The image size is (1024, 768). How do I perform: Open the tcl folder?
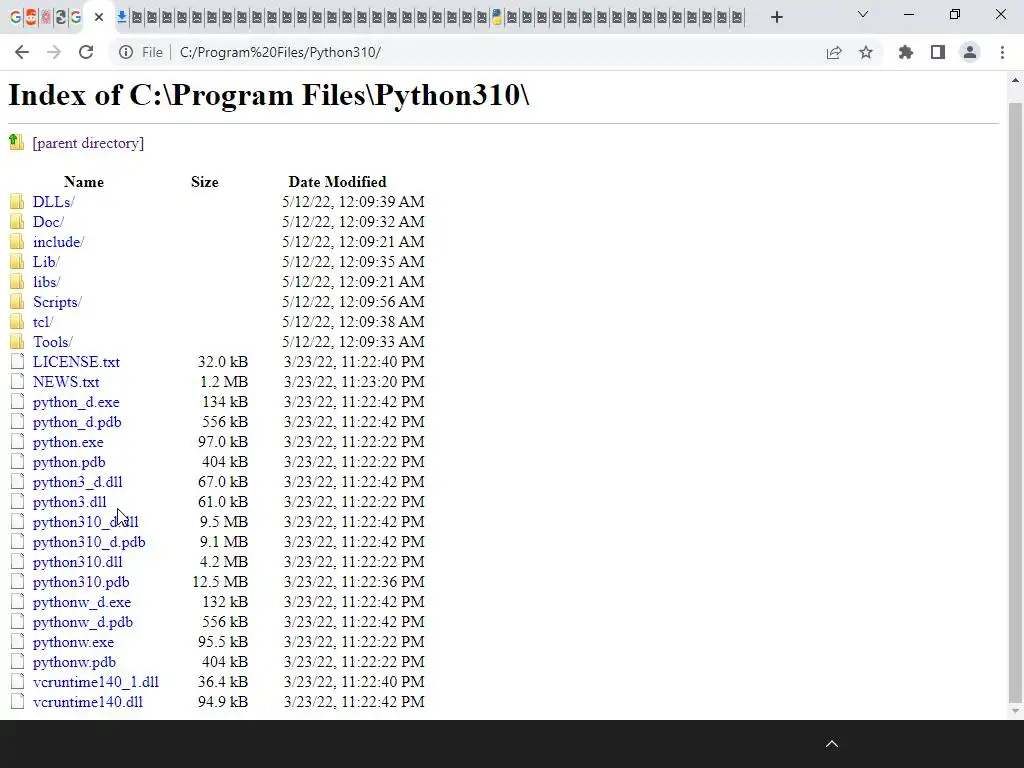click(x=43, y=322)
